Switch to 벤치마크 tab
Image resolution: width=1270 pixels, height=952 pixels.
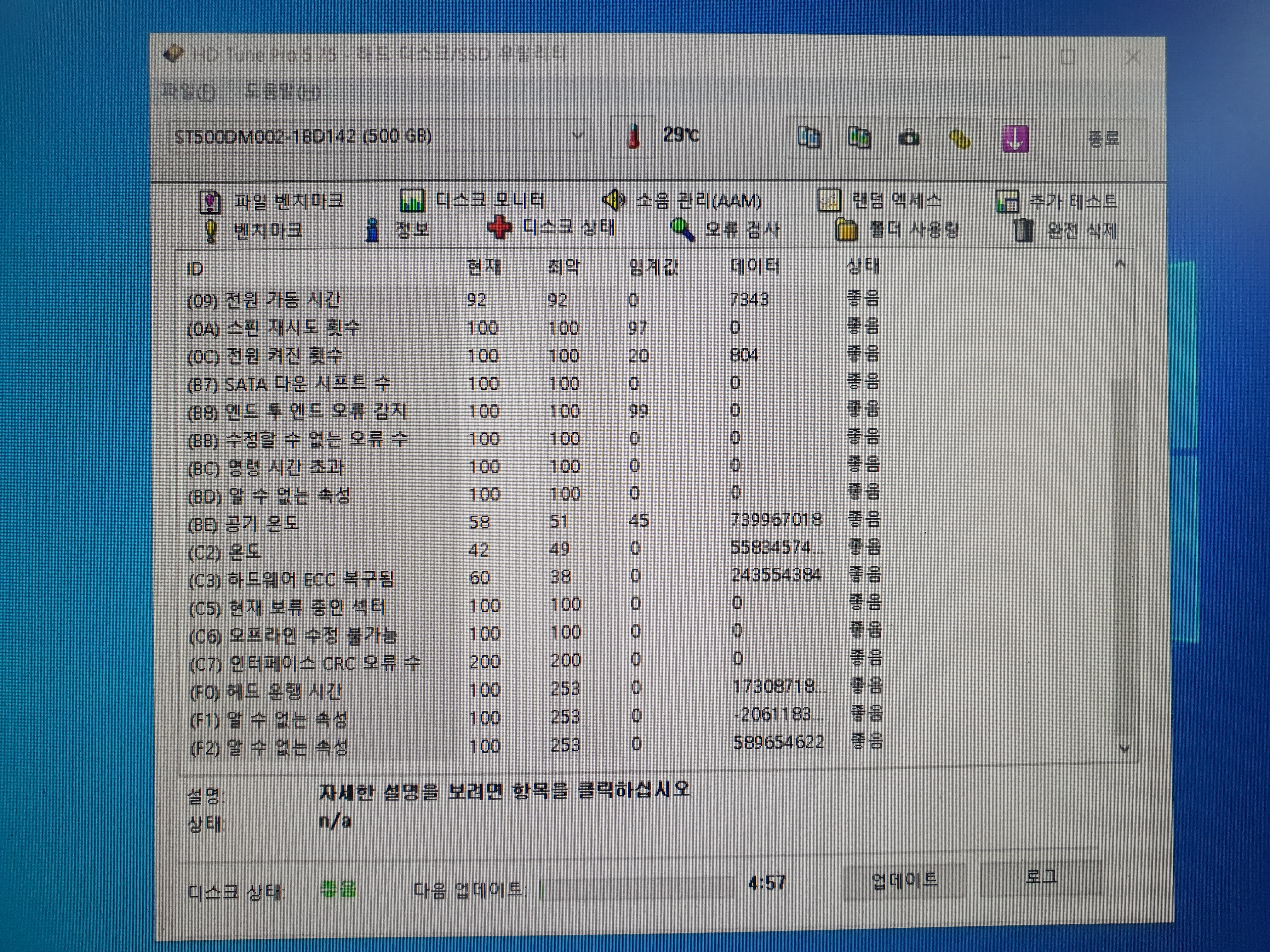[x=253, y=231]
